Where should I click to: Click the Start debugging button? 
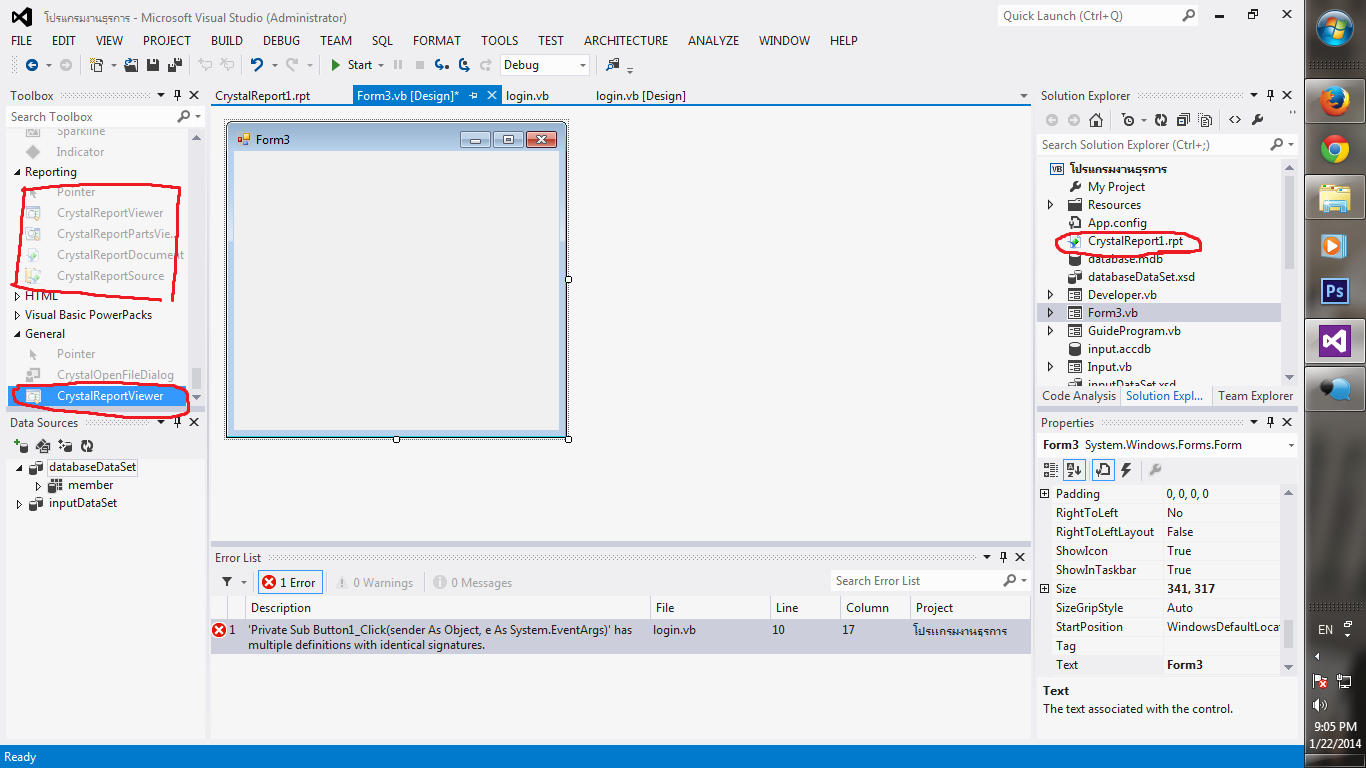point(351,65)
